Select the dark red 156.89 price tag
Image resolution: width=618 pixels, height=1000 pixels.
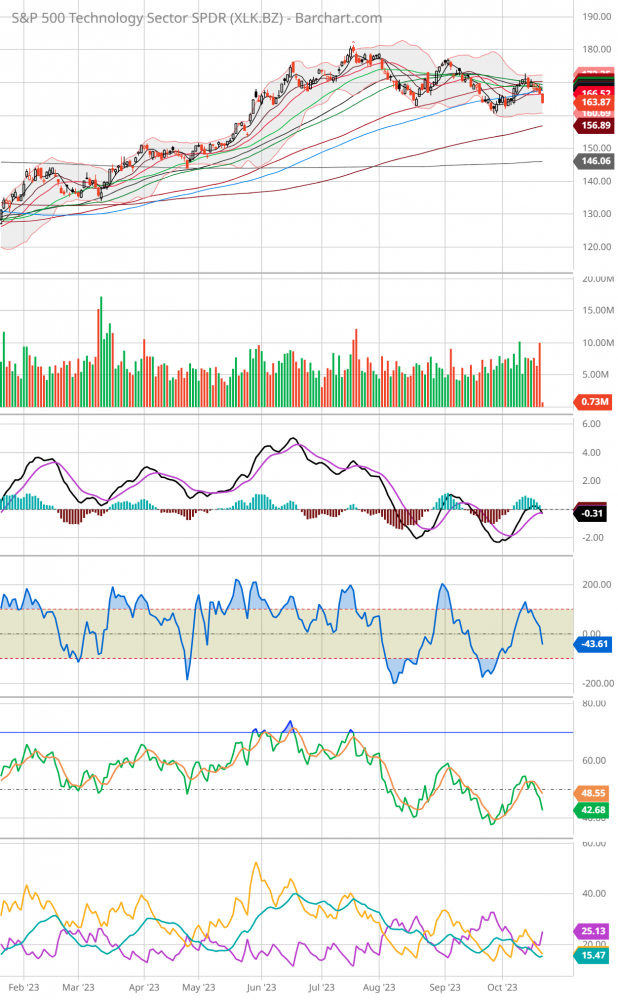coord(594,127)
